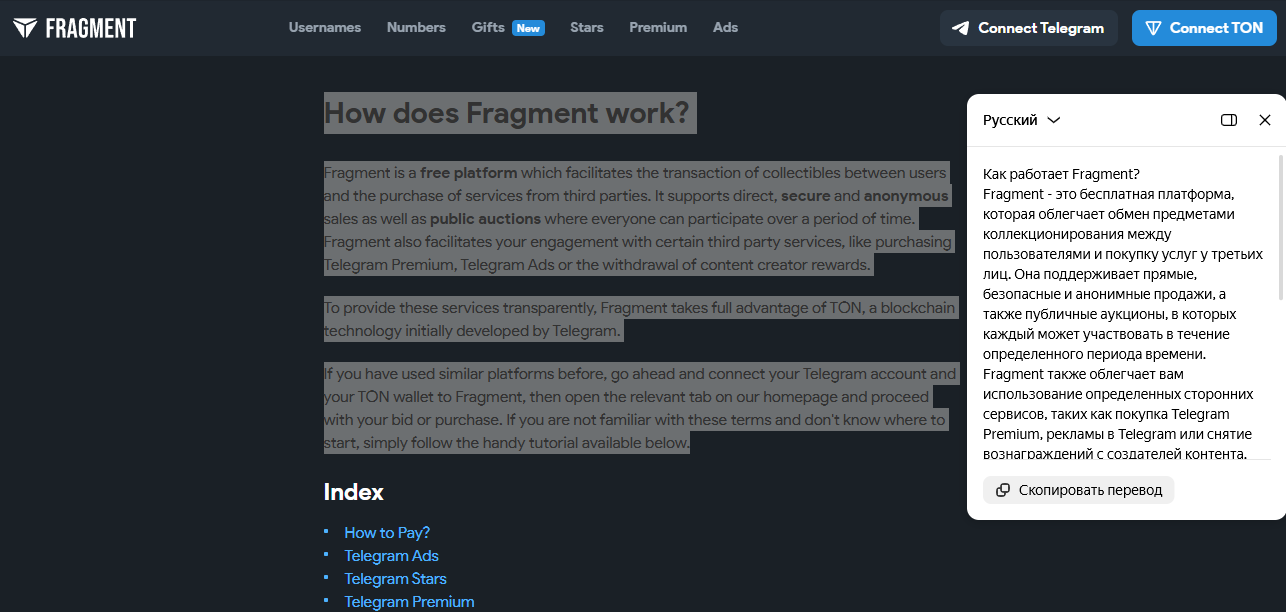The width and height of the screenshot is (1286, 612).
Task: Open the Gifts section
Action: click(488, 28)
